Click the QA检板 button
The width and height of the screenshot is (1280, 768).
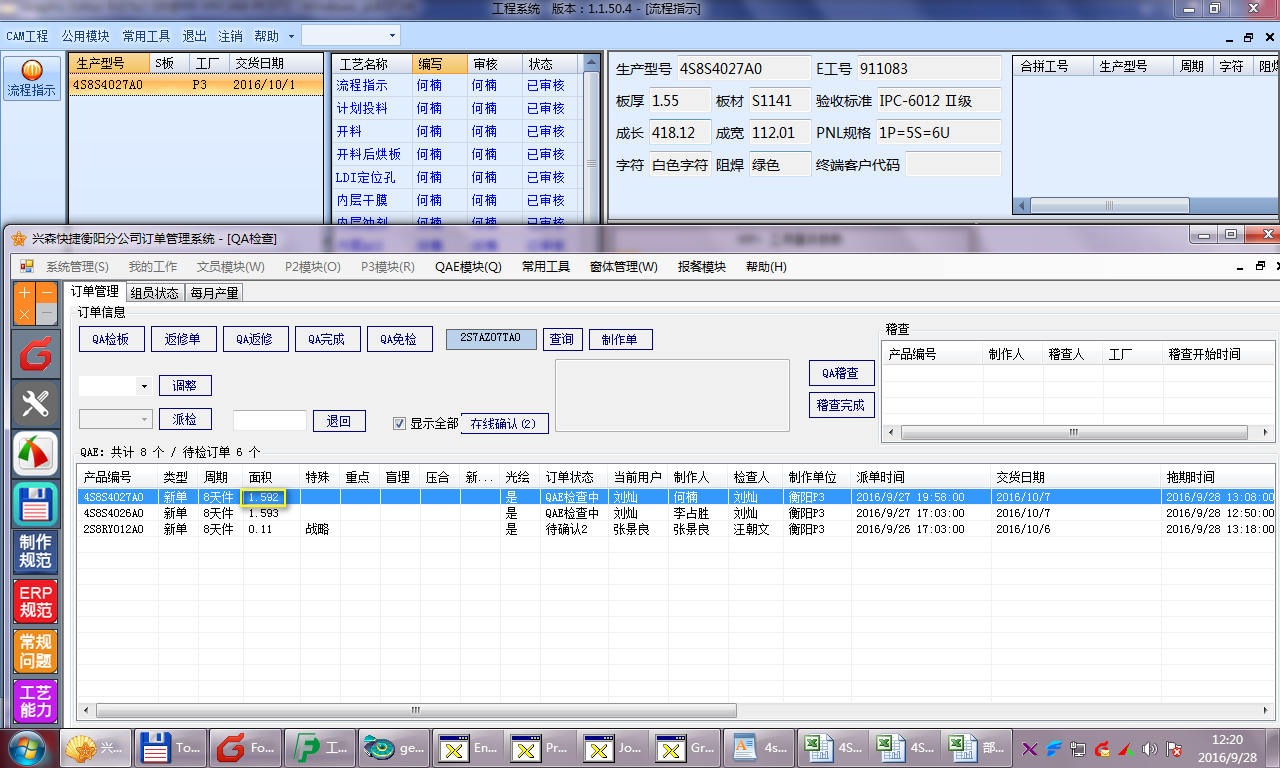click(112, 339)
